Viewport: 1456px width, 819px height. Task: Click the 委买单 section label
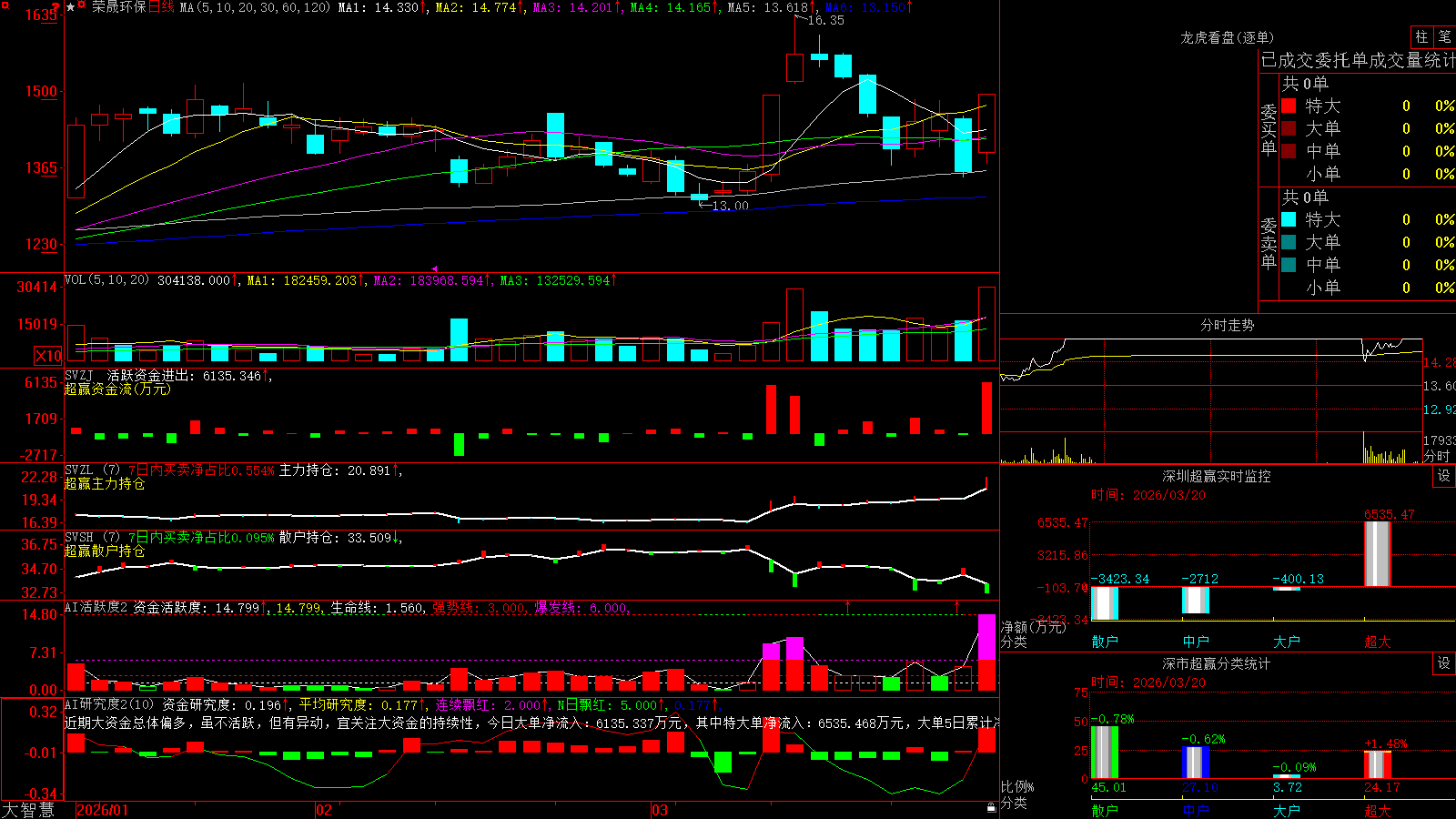click(1269, 129)
